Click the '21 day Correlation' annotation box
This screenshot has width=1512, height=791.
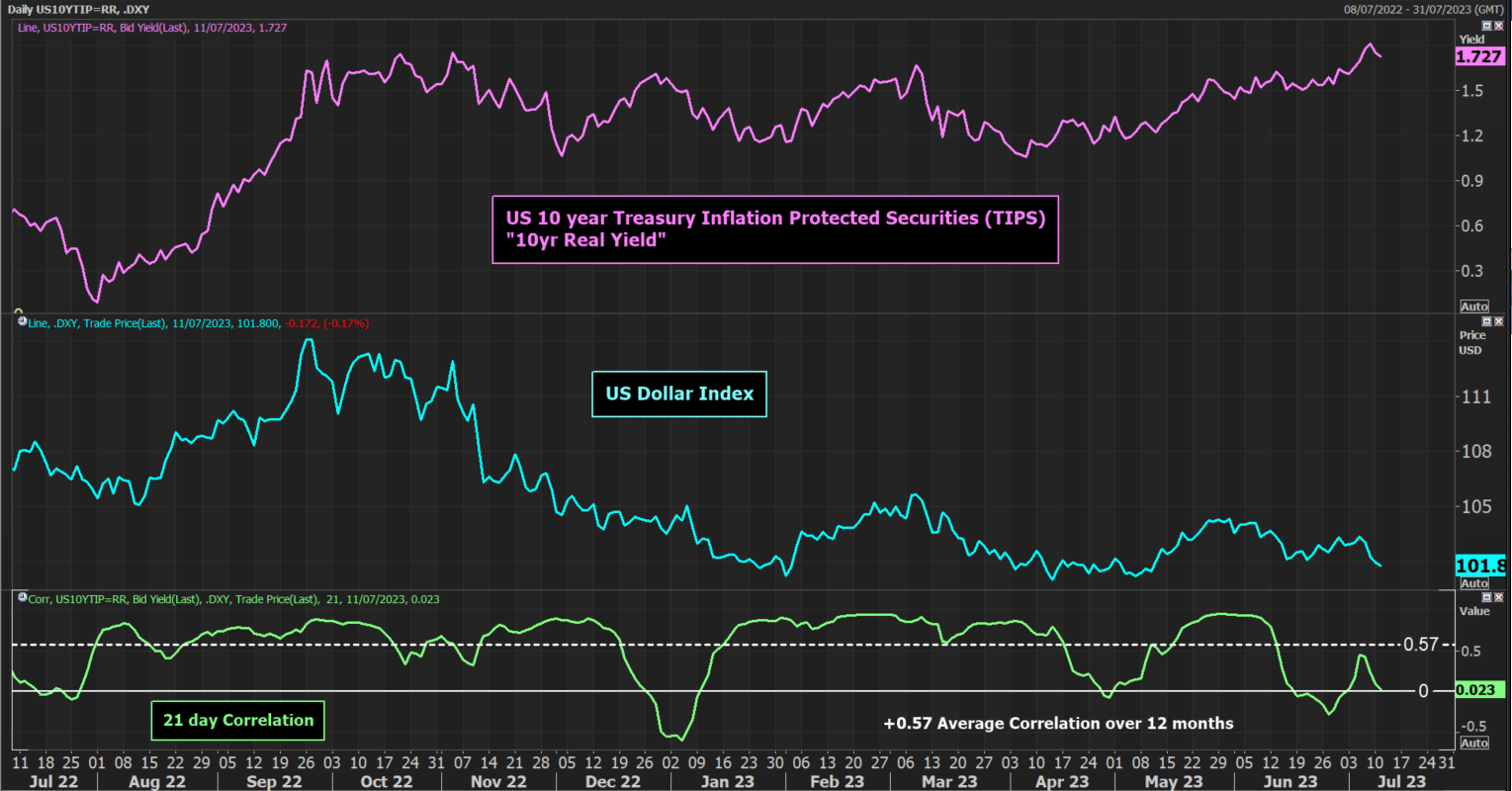[x=237, y=720]
